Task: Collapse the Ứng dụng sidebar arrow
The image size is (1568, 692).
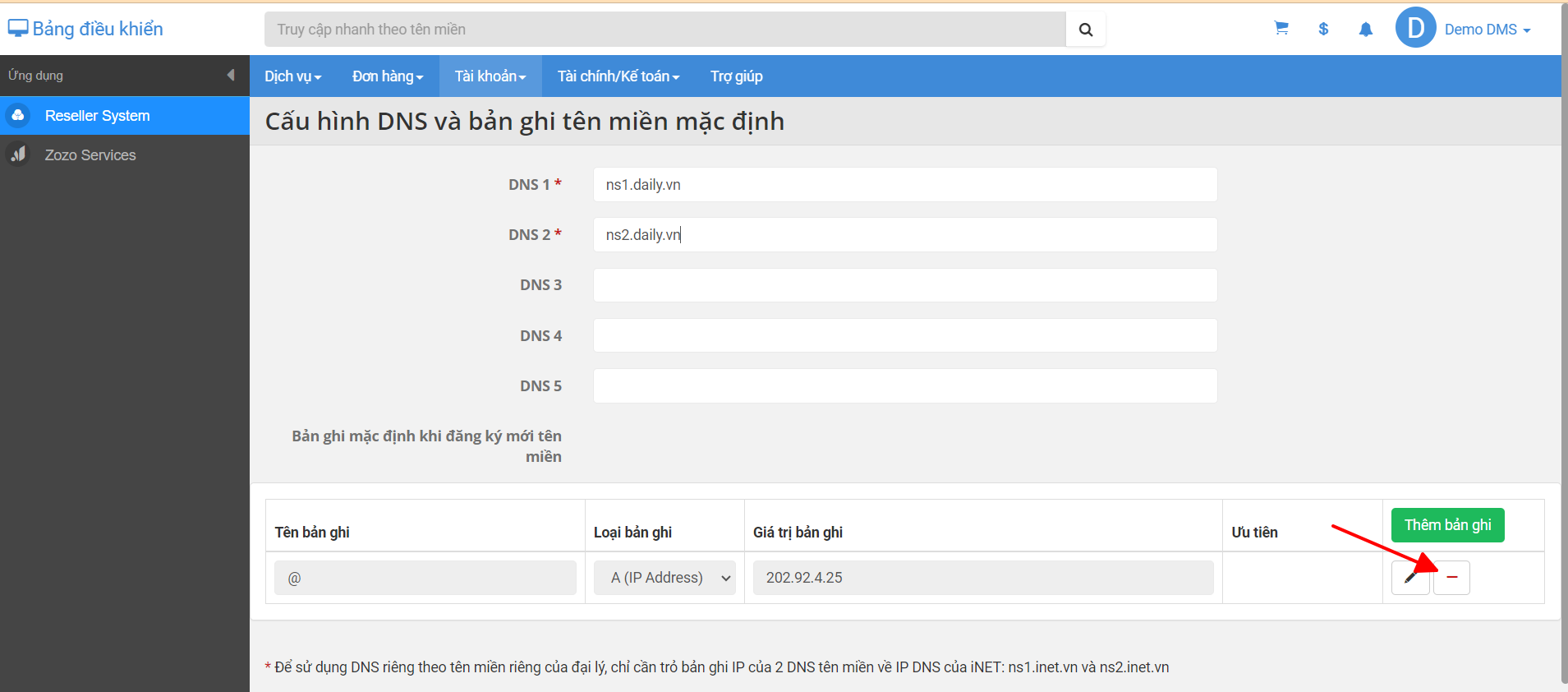Action: point(231,76)
